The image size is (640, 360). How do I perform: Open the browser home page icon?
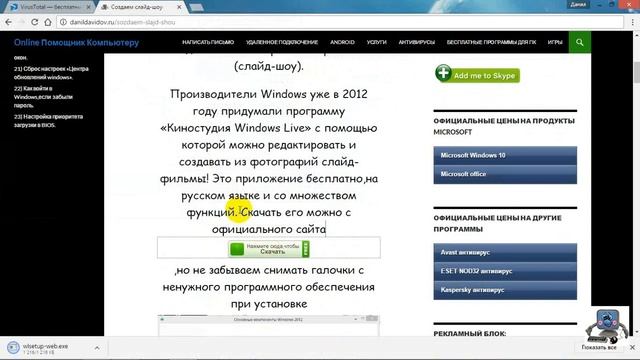coord(48,22)
